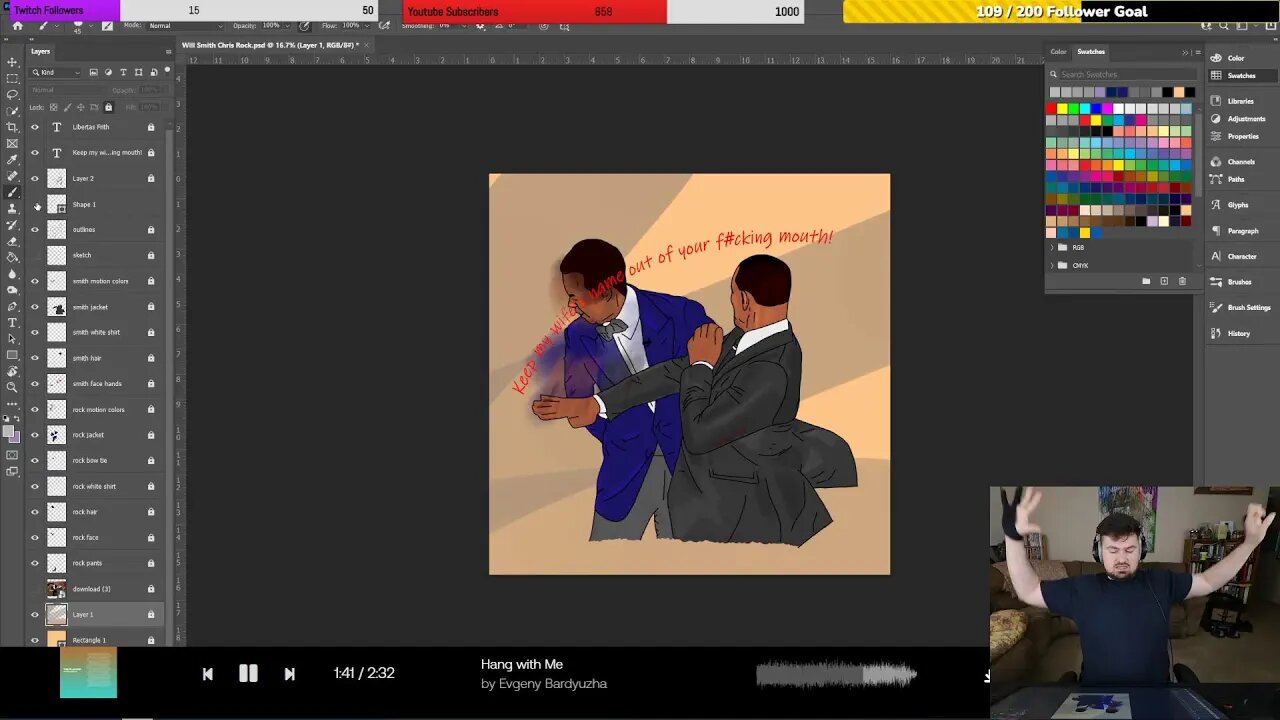Image resolution: width=1280 pixels, height=720 pixels.
Task: Switch to the Color tab
Action: click(1058, 52)
